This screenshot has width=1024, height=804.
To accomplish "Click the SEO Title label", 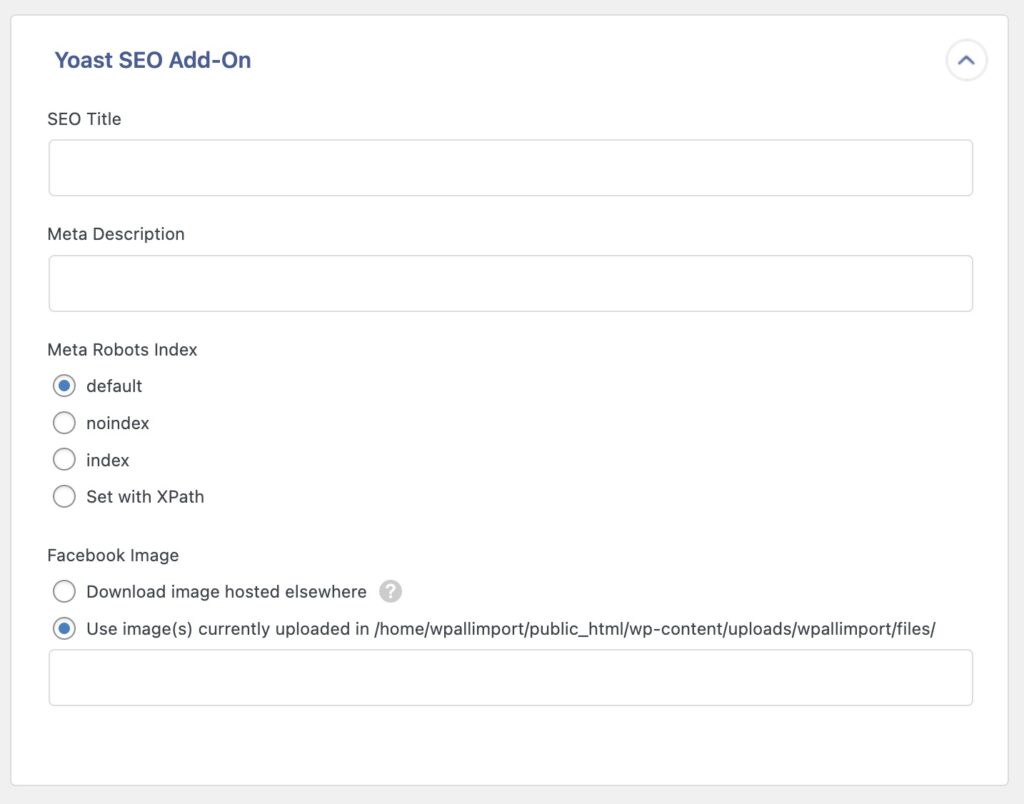I will coord(84,119).
